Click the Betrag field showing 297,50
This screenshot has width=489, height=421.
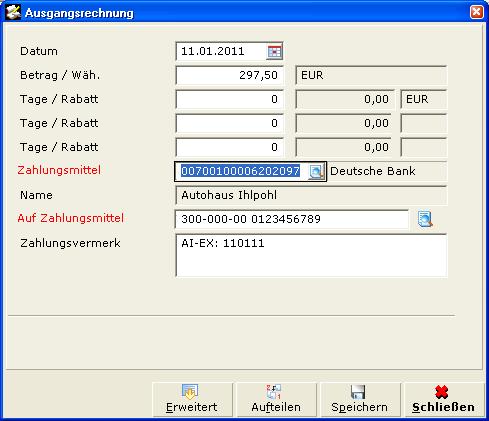pyautogui.click(x=229, y=75)
